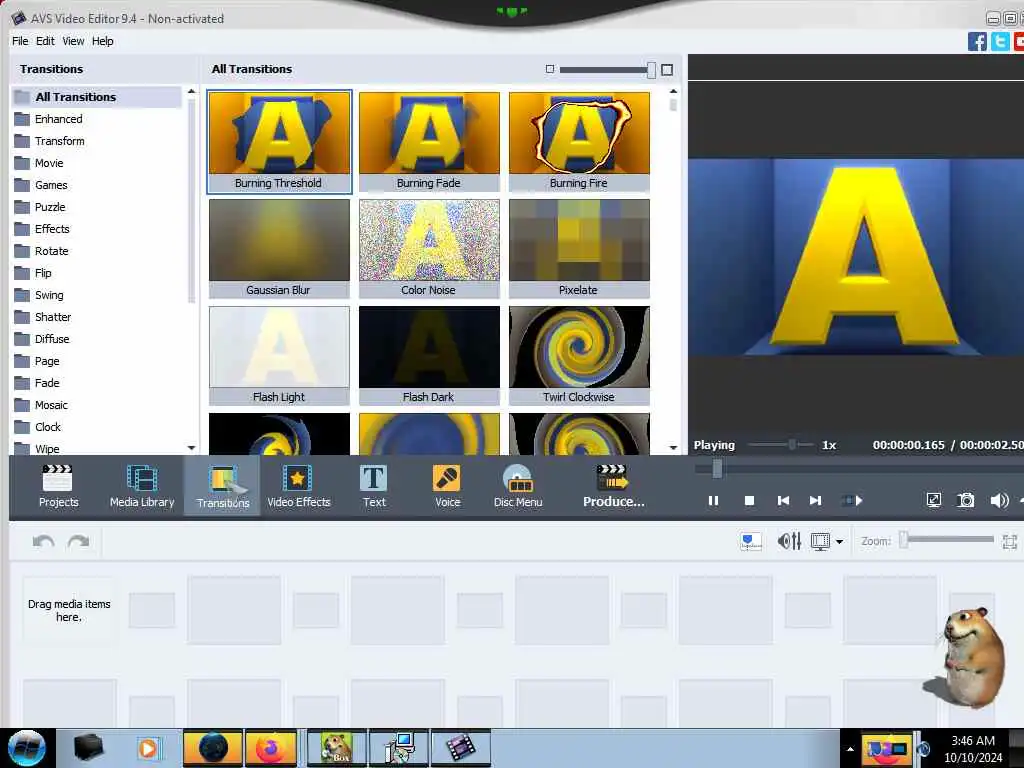
Task: Open the Text tool
Action: coord(374,486)
